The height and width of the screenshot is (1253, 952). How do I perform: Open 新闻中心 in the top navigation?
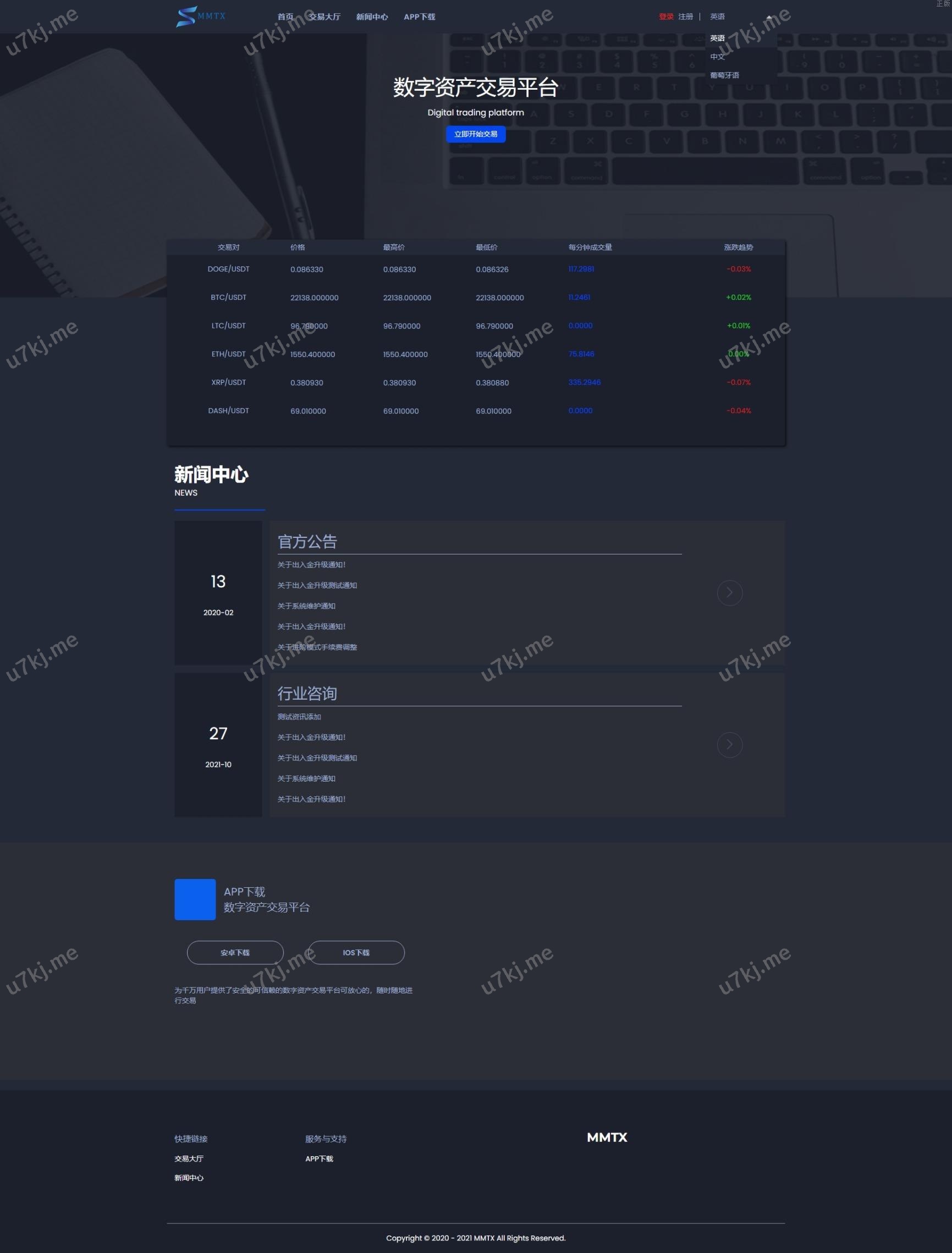pyautogui.click(x=372, y=17)
